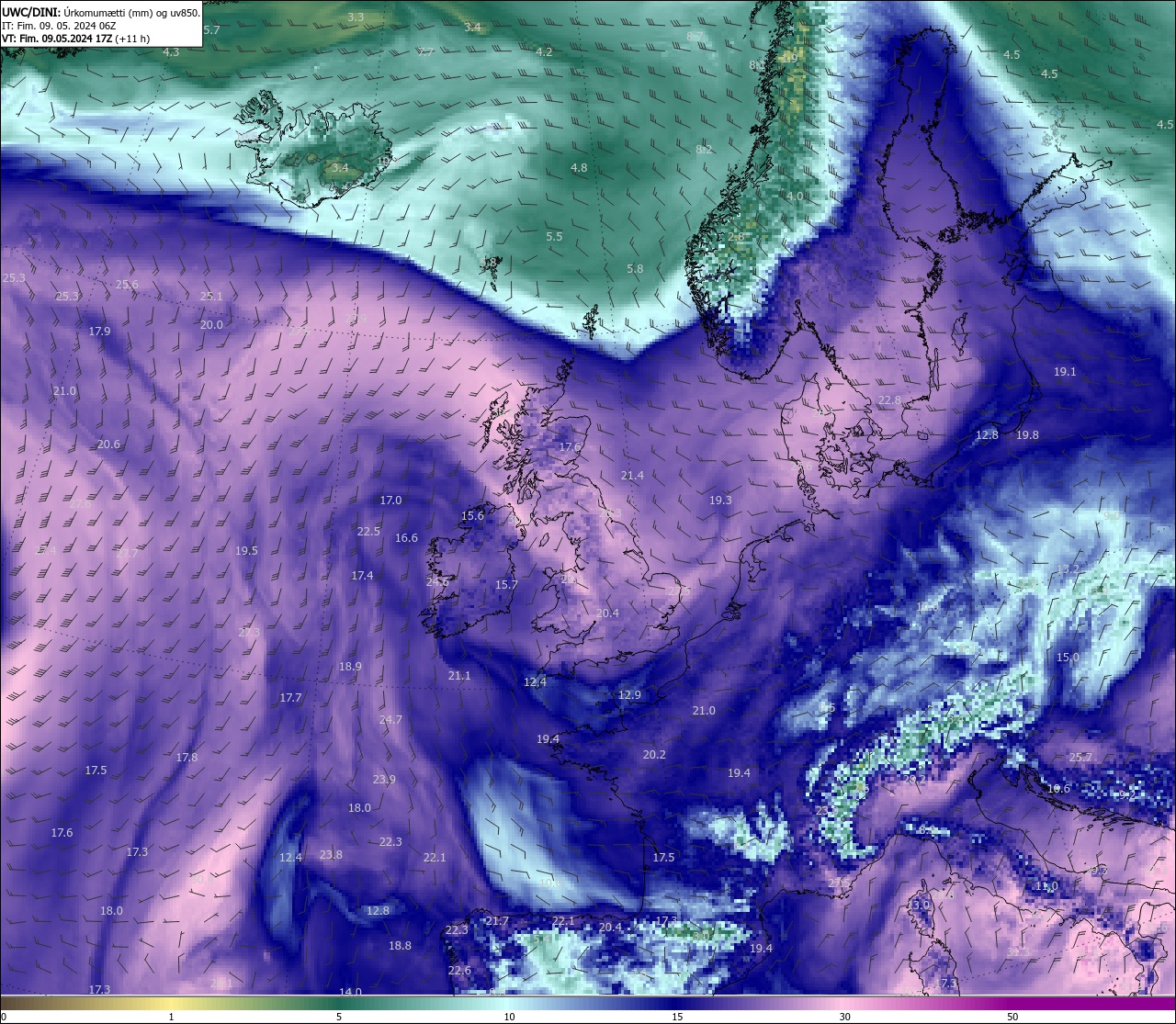Click the map value '17.9'
1176x1024 pixels.
(99, 332)
